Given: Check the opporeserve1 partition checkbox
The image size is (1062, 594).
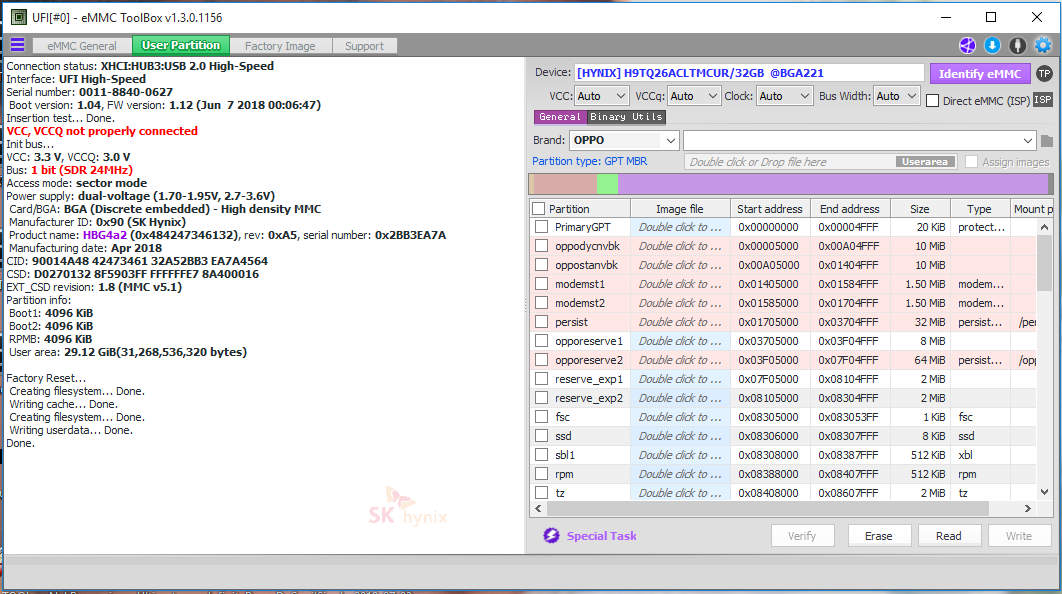Looking at the screenshot, I should 541,341.
